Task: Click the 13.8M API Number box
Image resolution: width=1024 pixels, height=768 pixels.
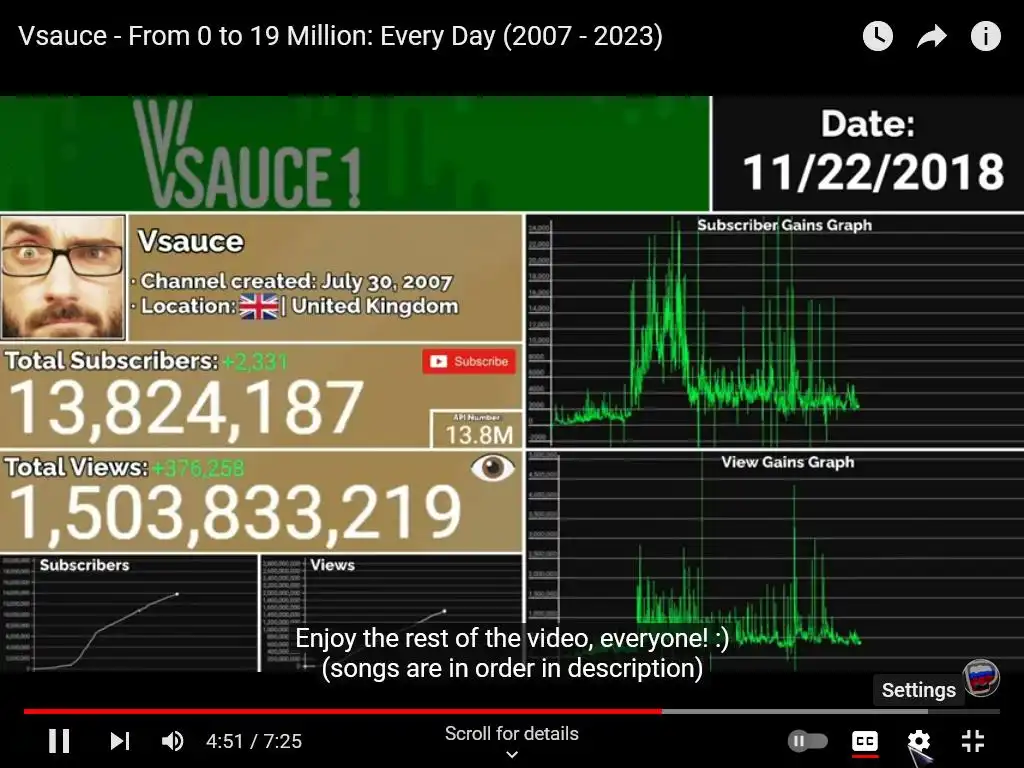Action: [x=477, y=429]
